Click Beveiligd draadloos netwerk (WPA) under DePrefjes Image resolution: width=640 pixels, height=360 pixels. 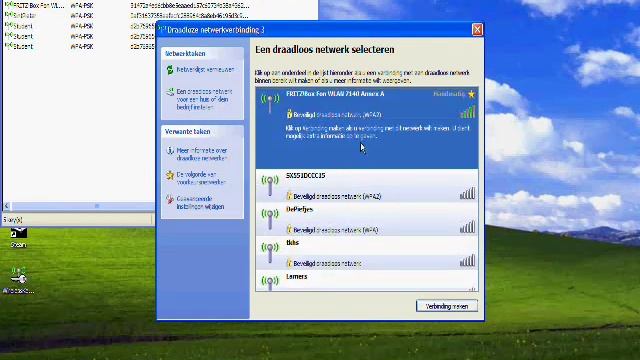point(336,230)
